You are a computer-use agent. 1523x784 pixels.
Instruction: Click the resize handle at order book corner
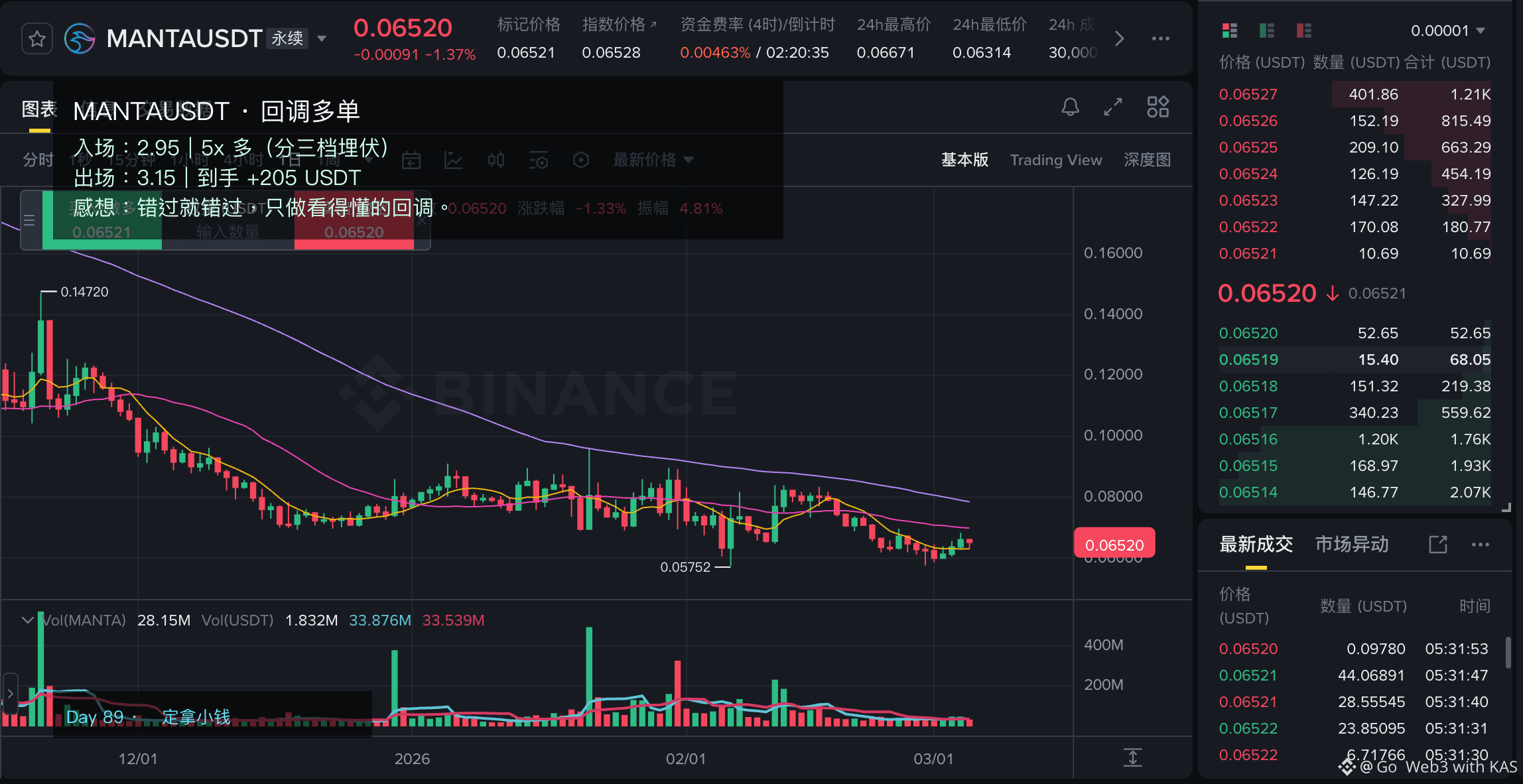click(x=1506, y=507)
